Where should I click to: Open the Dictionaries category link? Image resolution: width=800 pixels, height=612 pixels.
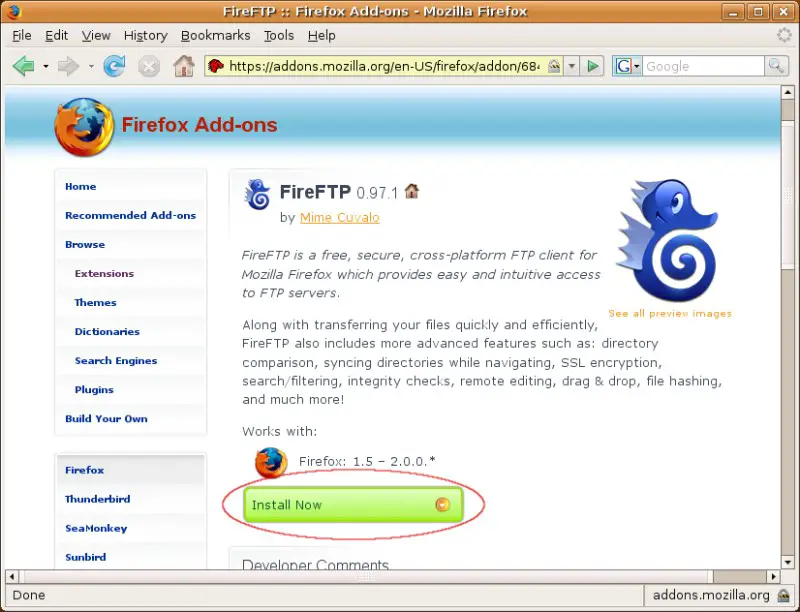click(x=107, y=332)
